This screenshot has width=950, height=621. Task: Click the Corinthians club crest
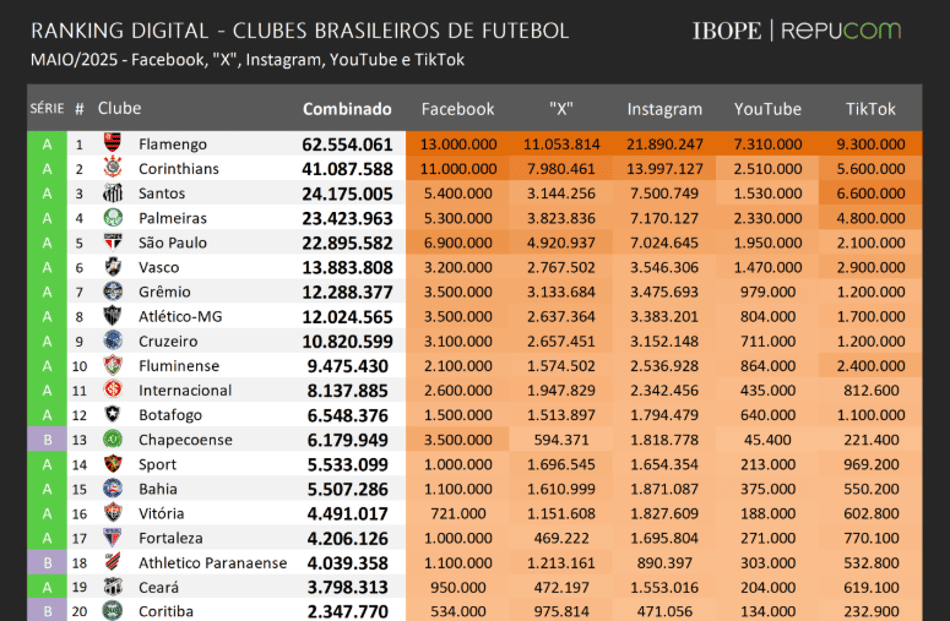click(x=113, y=167)
